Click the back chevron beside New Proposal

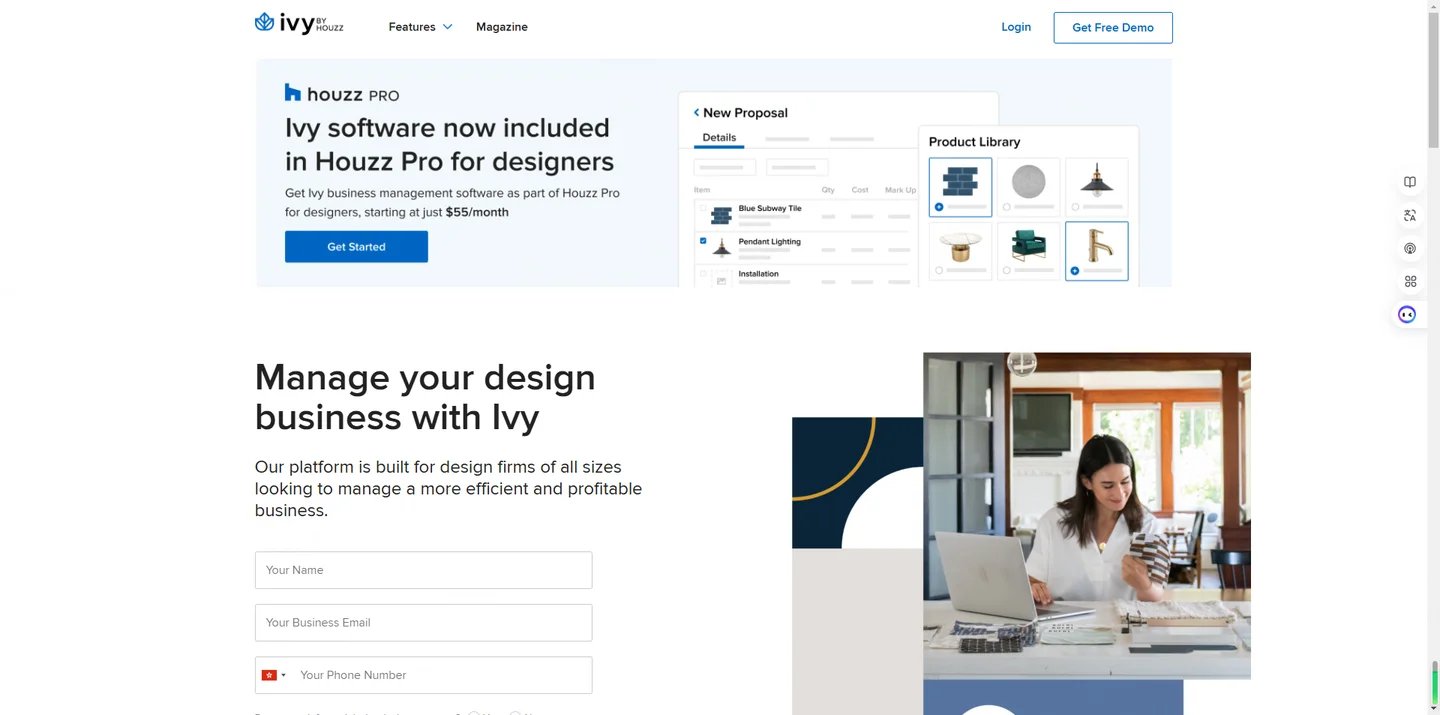[696, 113]
